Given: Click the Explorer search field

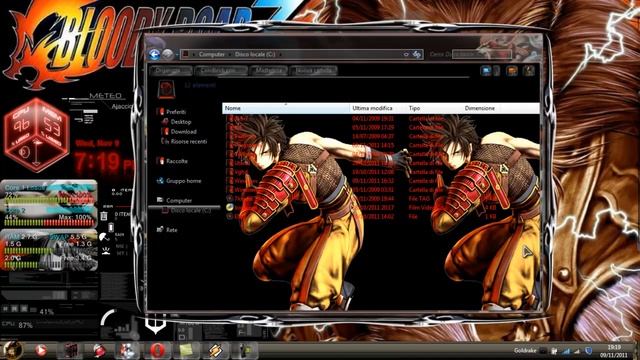Looking at the screenshot, I should tap(482, 54).
